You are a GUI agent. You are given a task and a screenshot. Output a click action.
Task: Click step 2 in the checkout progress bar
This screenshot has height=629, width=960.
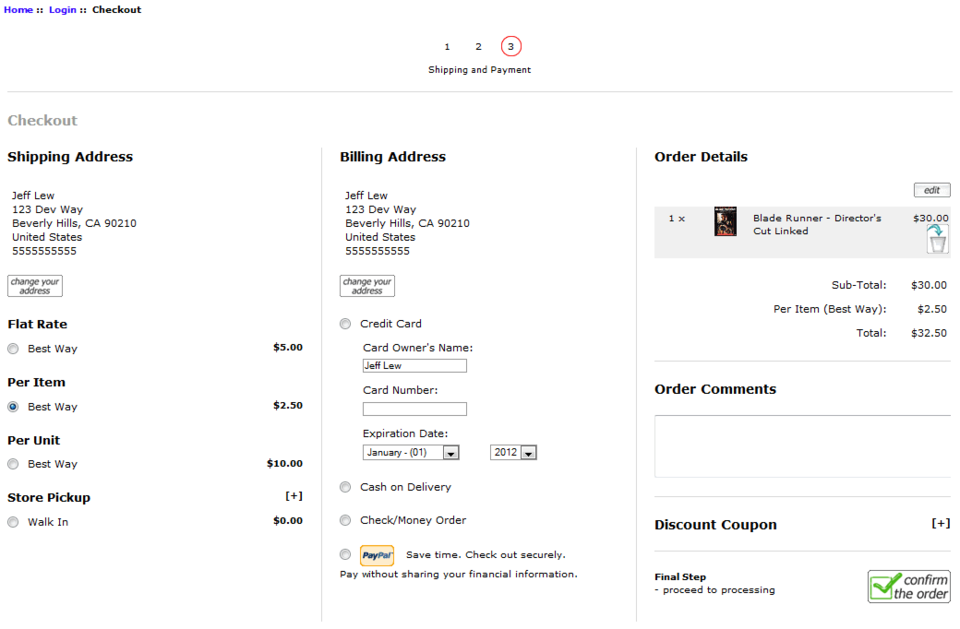tap(479, 45)
